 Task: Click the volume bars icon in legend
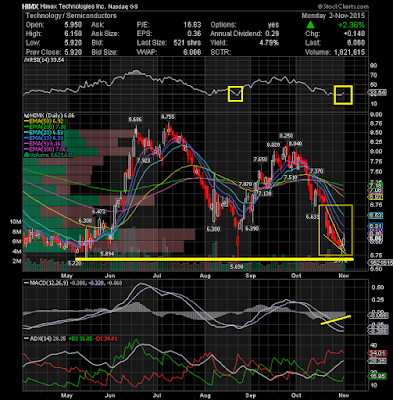coord(25,155)
